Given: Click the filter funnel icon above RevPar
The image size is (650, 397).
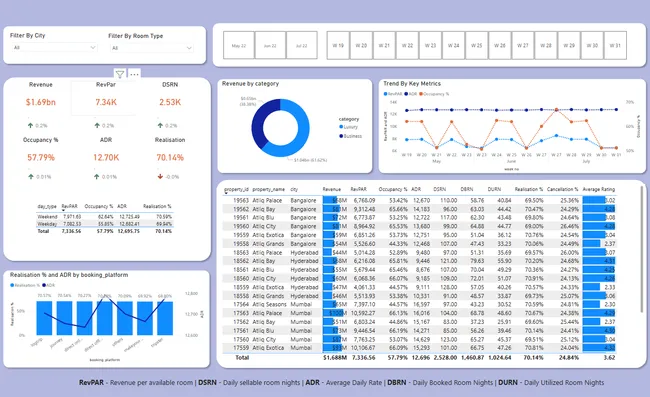Looking at the screenshot, I should pyautogui.click(x=120, y=75).
